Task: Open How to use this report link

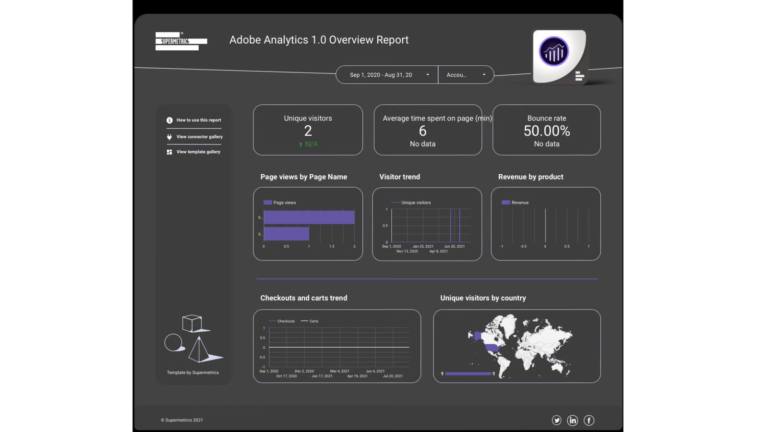Action: [x=199, y=120]
